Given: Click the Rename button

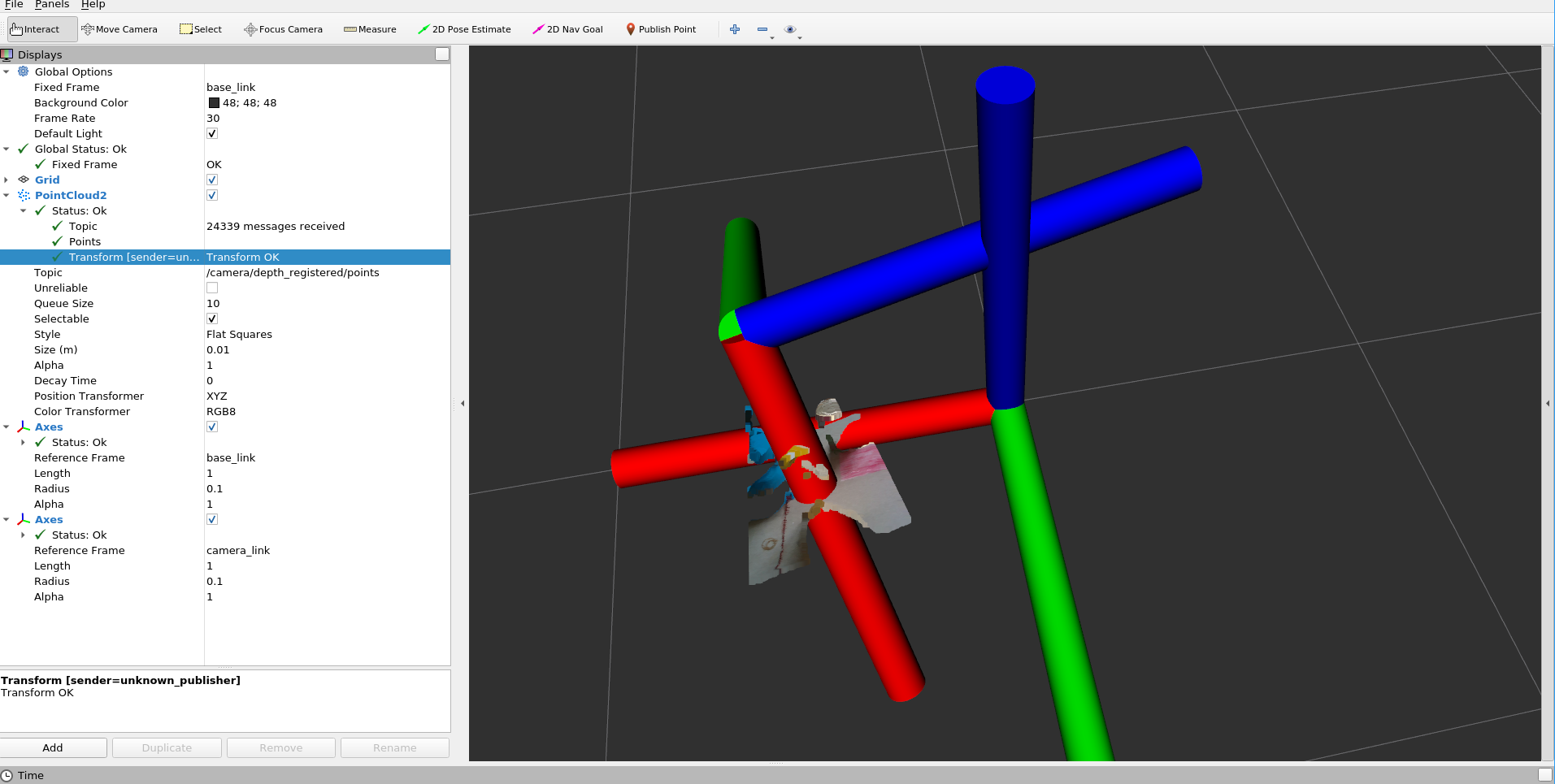Looking at the screenshot, I should (395, 747).
